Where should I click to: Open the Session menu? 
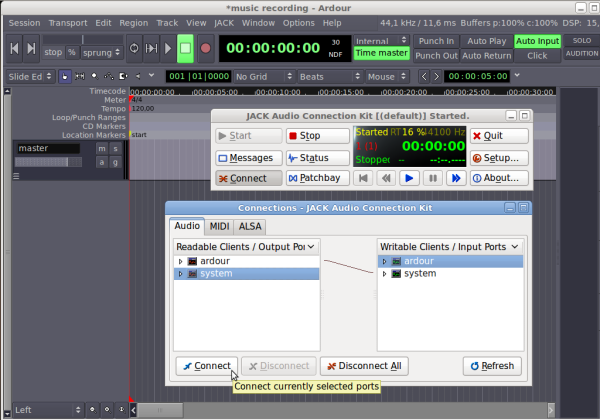pos(24,23)
